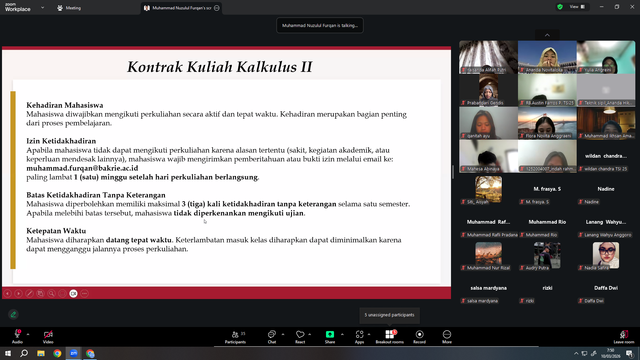The image size is (640, 360).
Task: Select Prabandari Gendis's video thumbnail
Action: 489,90
